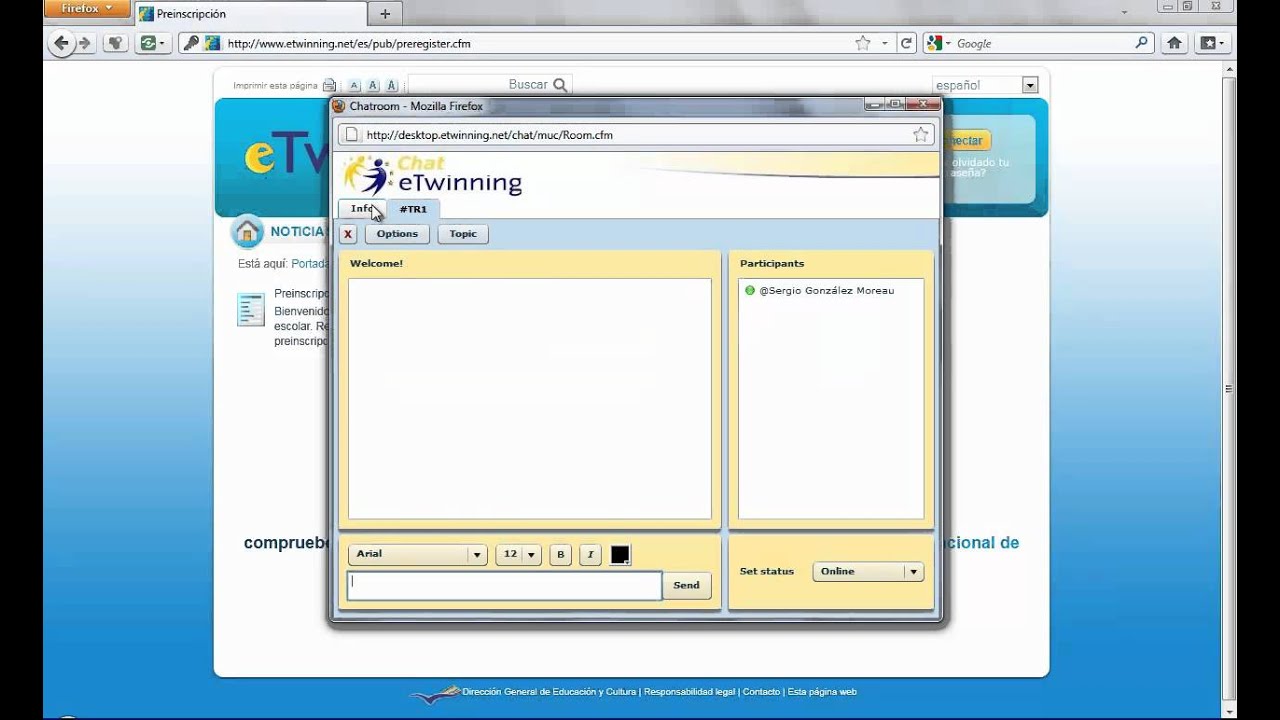Click the key icon in the address bar
Viewport: 1280px width, 720px height.
[x=191, y=43]
